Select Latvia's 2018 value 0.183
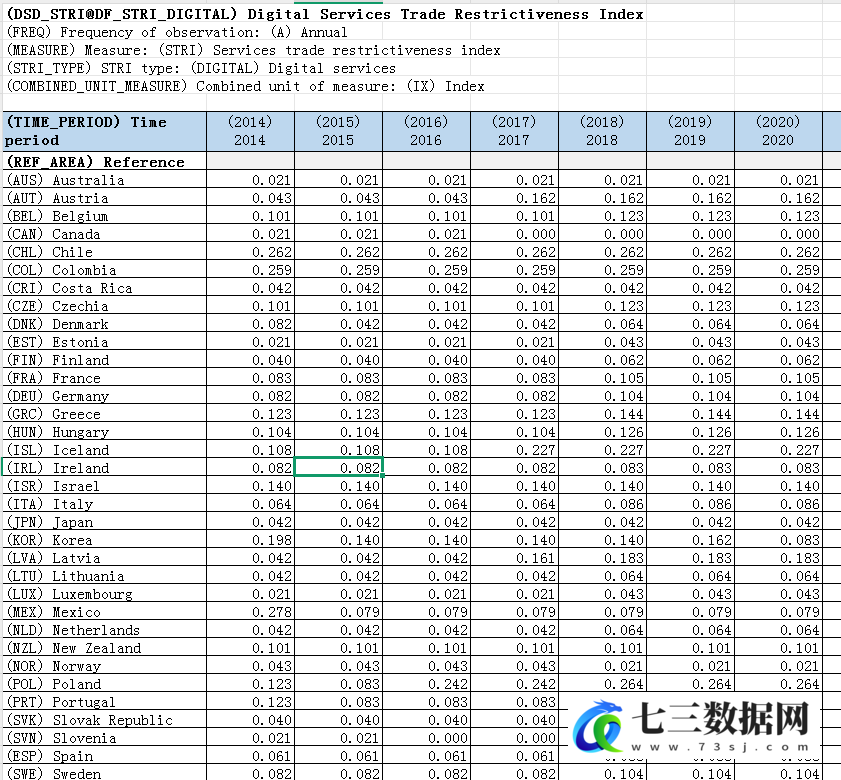The width and height of the screenshot is (841, 780). [x=602, y=557]
